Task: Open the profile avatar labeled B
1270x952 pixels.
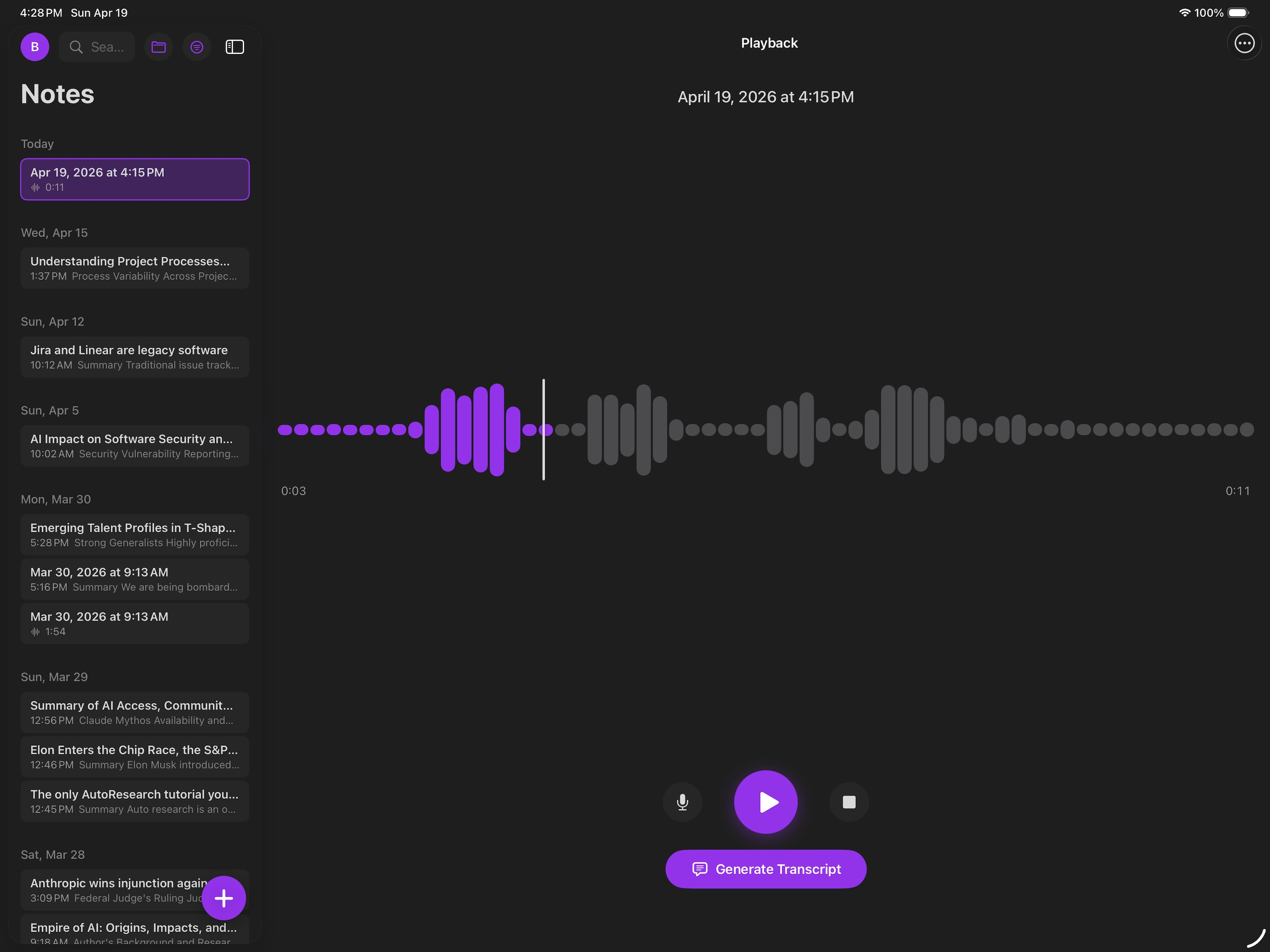Action: (35, 47)
